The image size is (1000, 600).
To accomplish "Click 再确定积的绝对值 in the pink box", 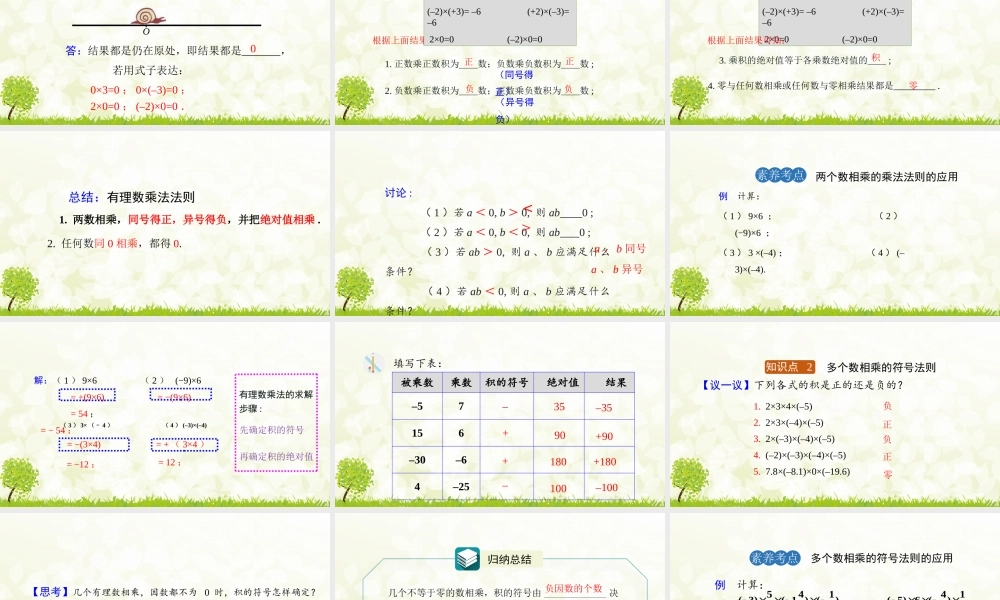I will (276, 457).
